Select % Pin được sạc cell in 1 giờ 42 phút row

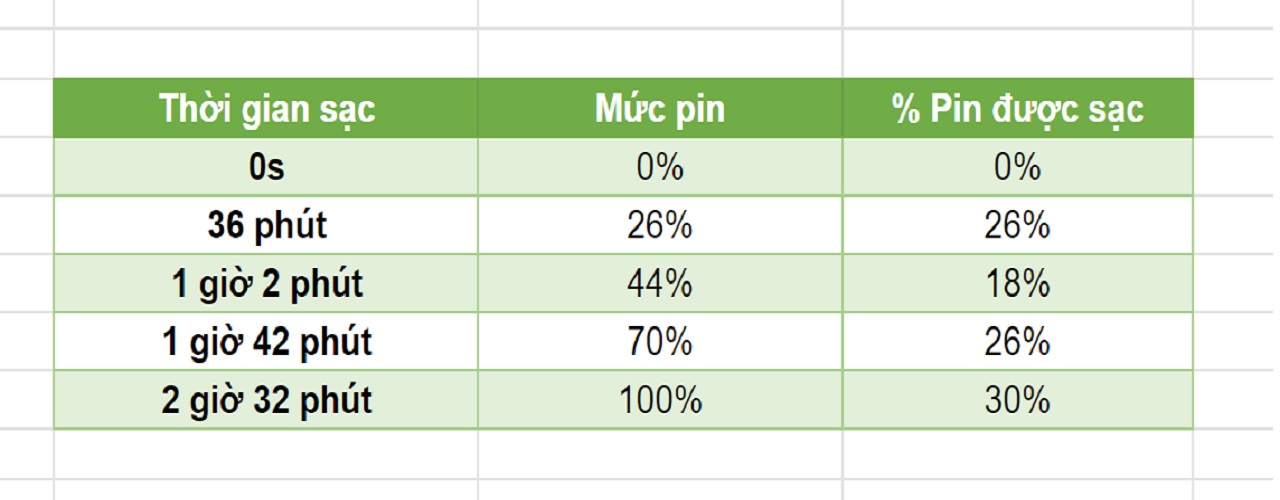tap(1018, 342)
